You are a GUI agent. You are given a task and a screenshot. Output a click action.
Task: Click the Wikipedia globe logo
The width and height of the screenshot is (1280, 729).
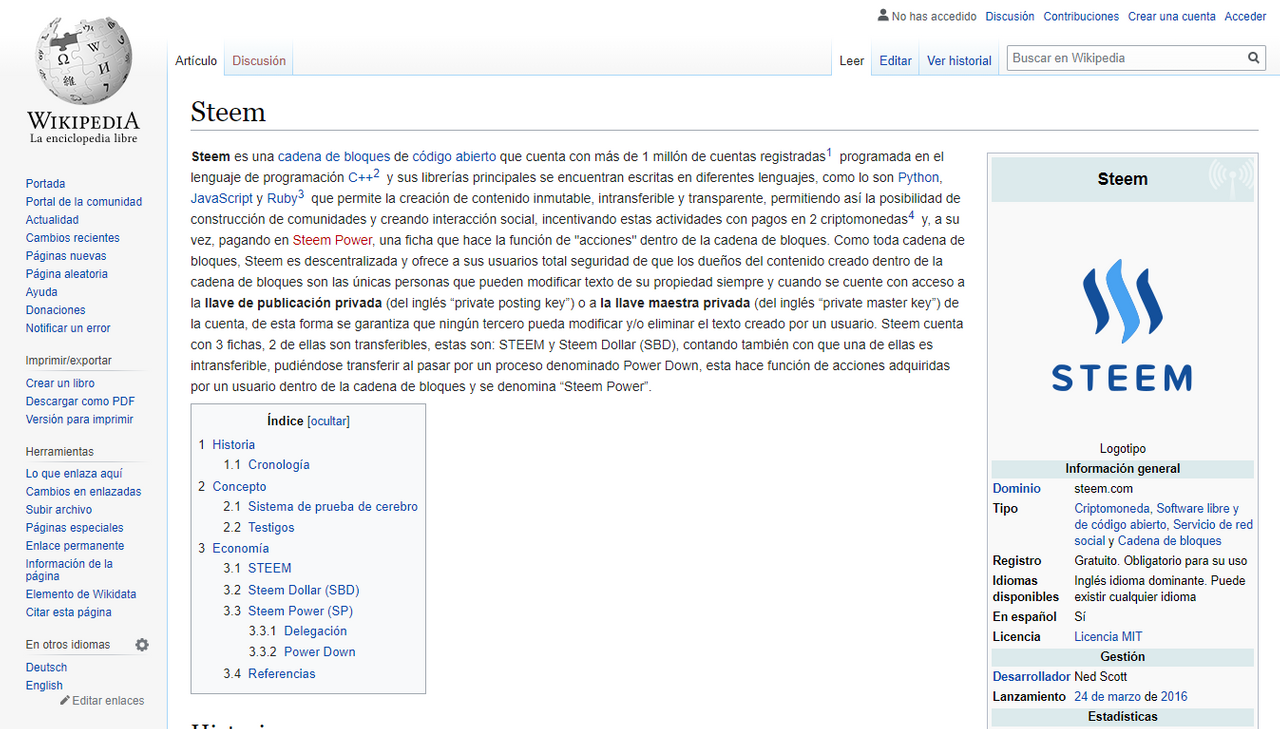pos(83,59)
